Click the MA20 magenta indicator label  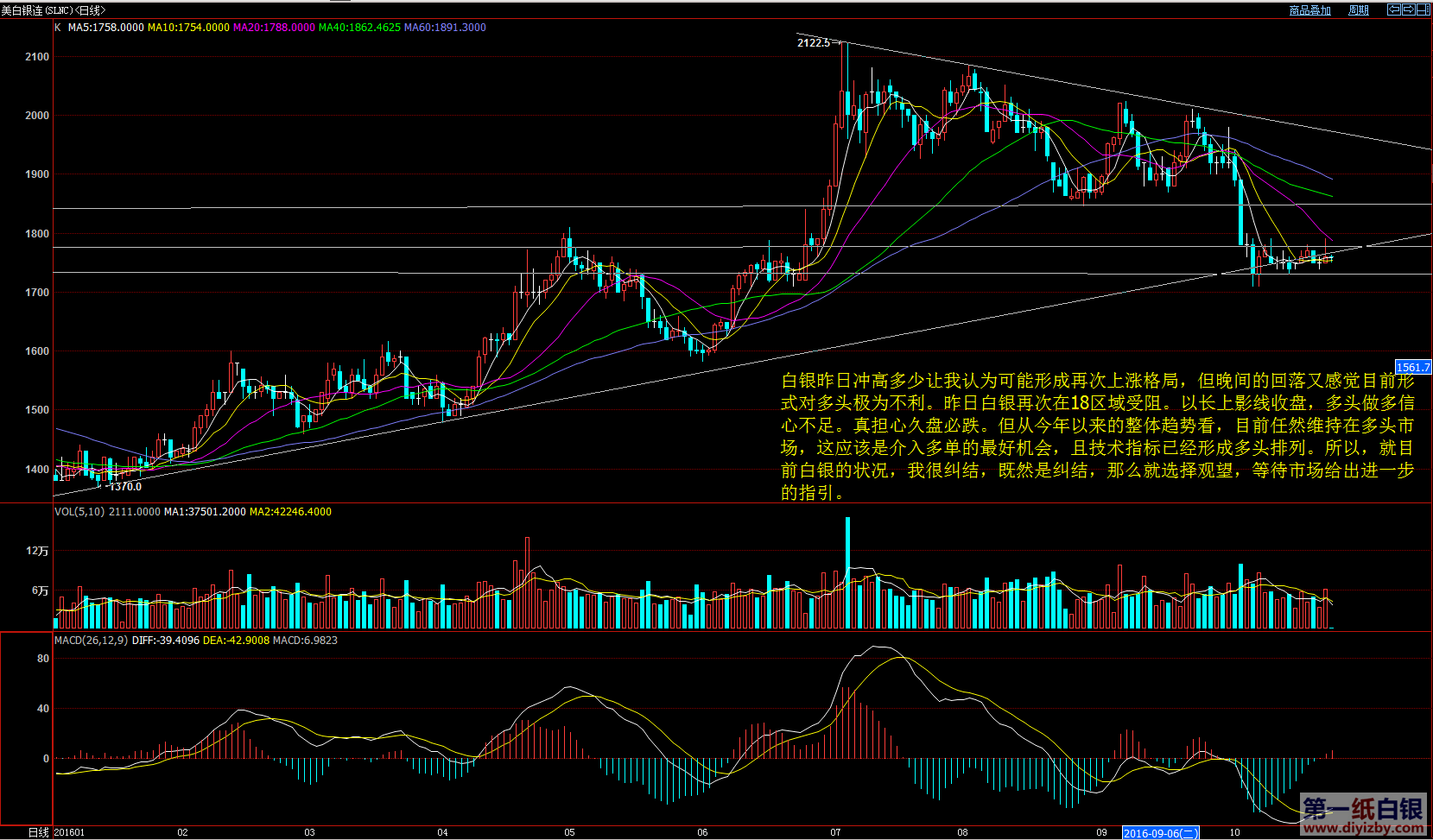point(274,28)
